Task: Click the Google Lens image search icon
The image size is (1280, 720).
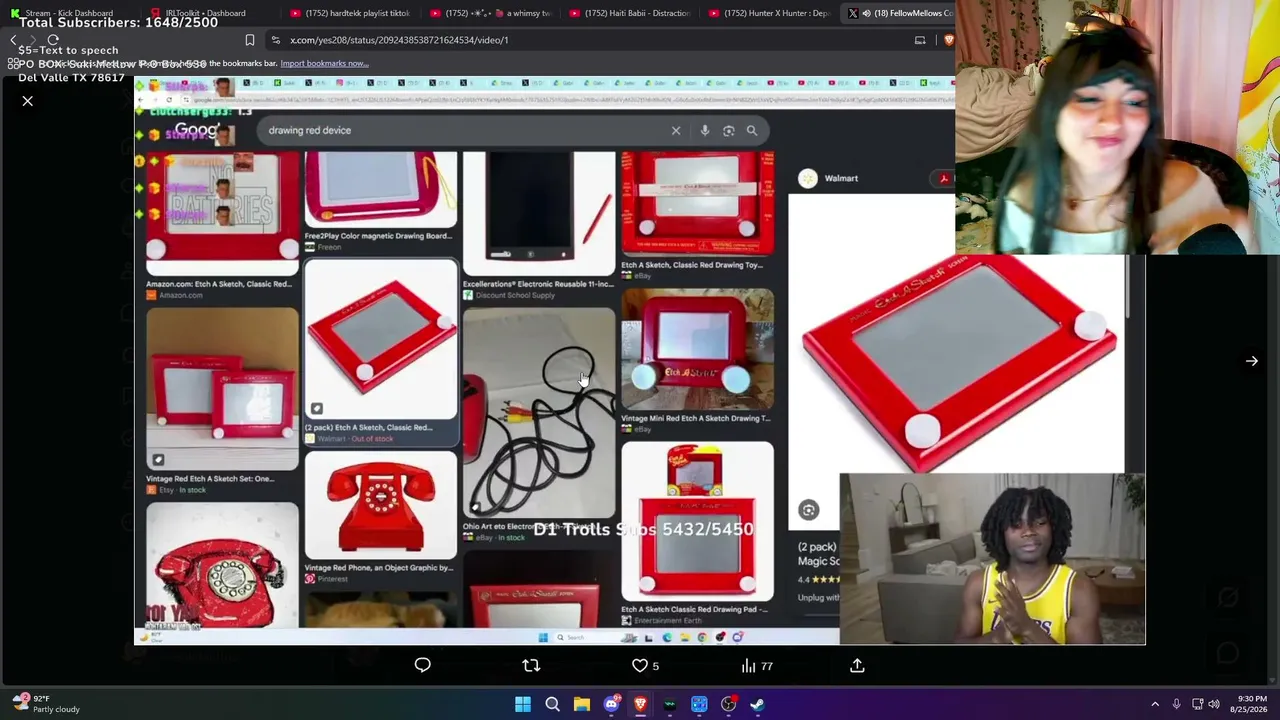Action: pyautogui.click(x=728, y=130)
